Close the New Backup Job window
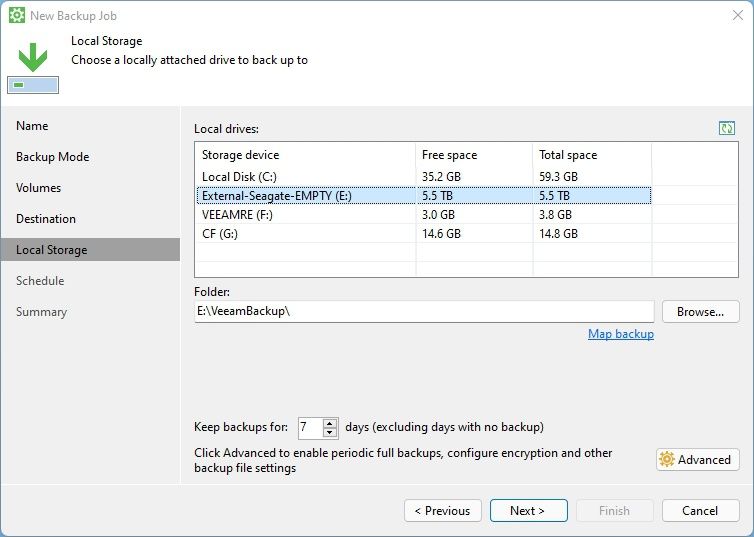 (738, 15)
